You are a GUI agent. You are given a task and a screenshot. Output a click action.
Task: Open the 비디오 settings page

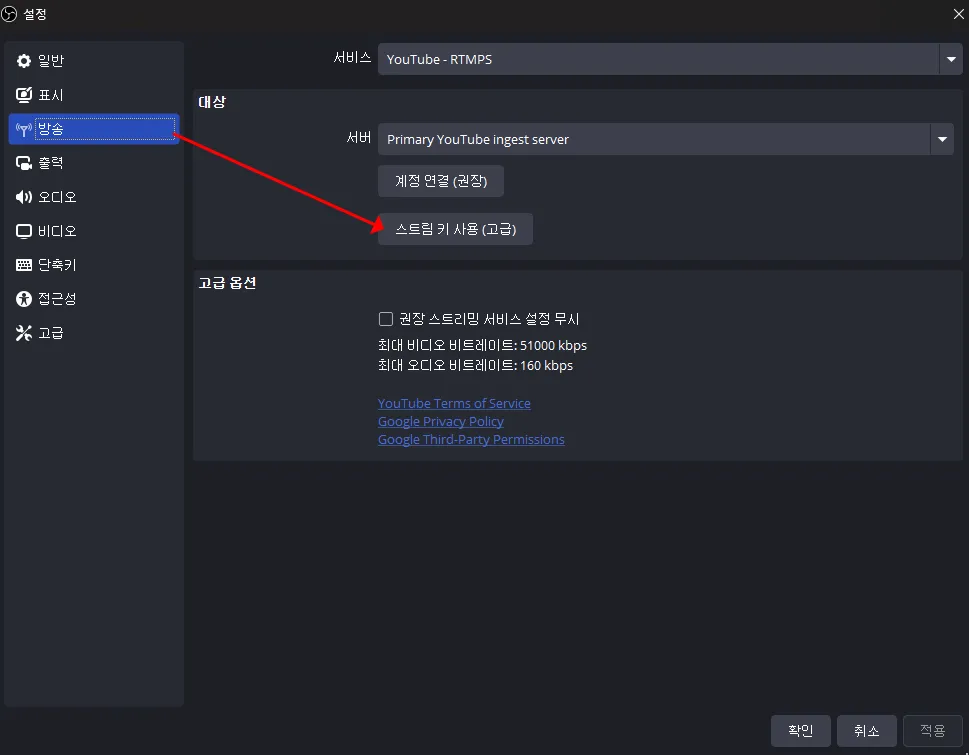tap(94, 231)
